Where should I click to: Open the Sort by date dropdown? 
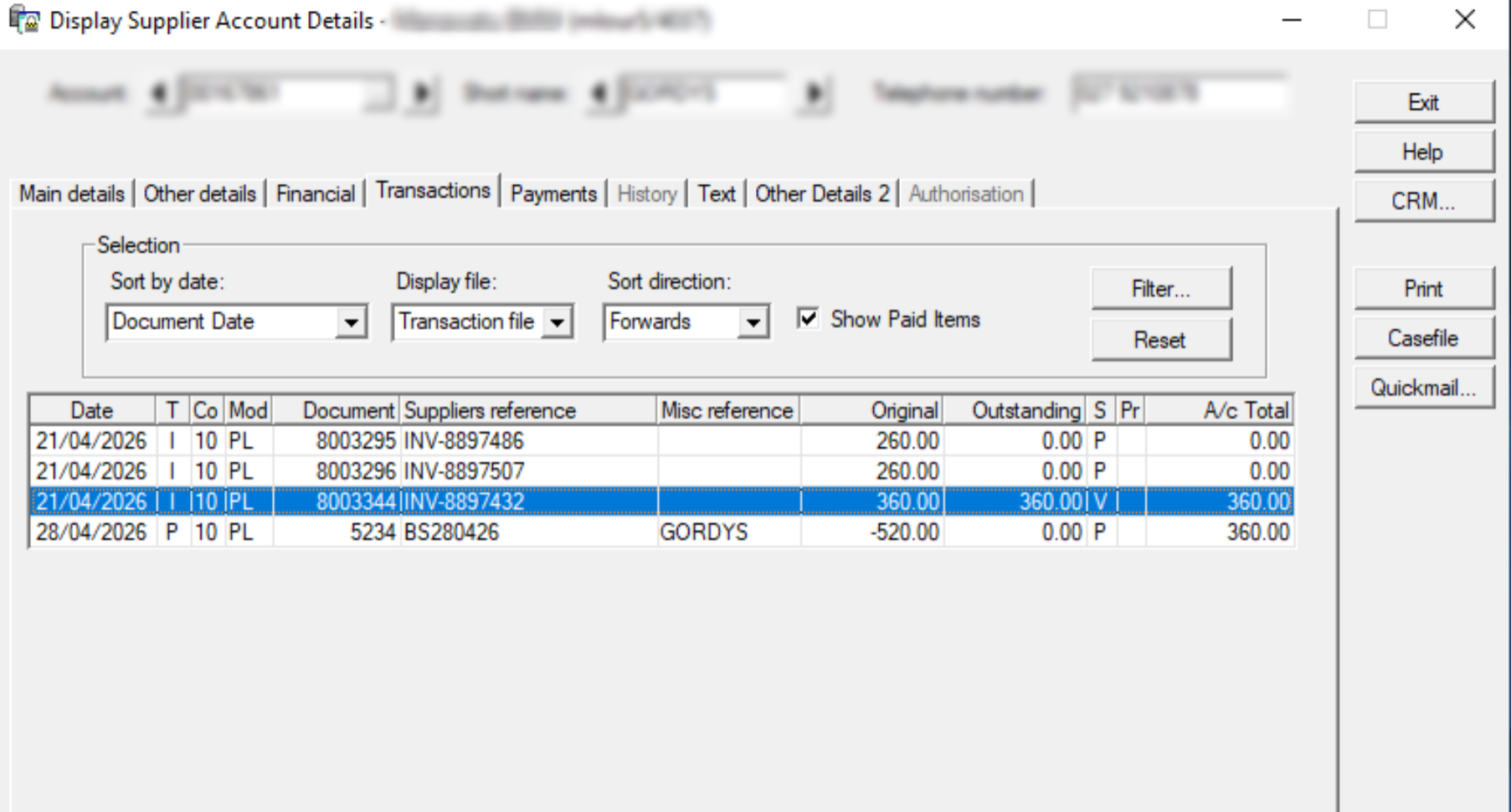(x=351, y=322)
